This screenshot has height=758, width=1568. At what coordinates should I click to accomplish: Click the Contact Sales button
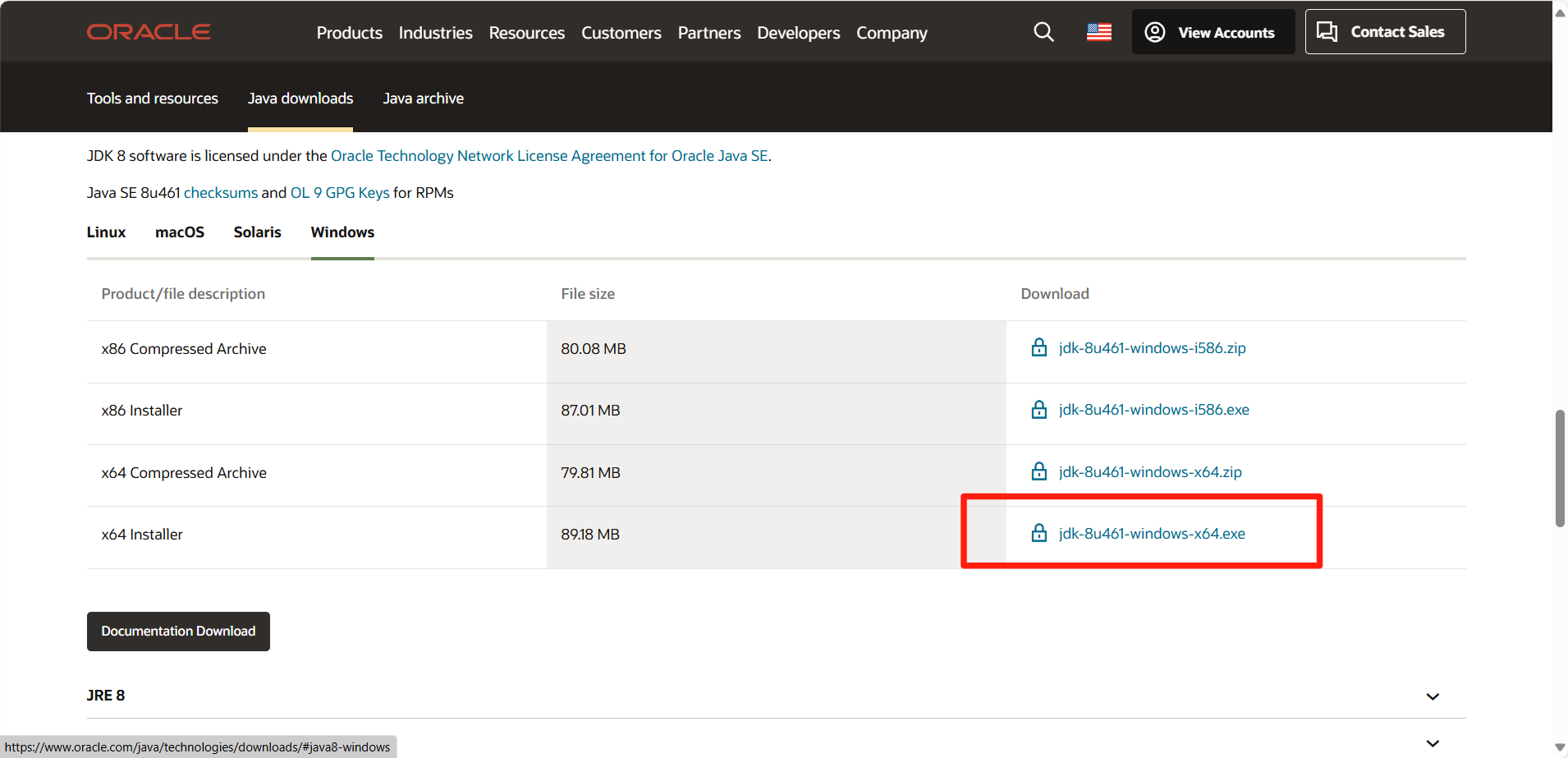click(1385, 32)
